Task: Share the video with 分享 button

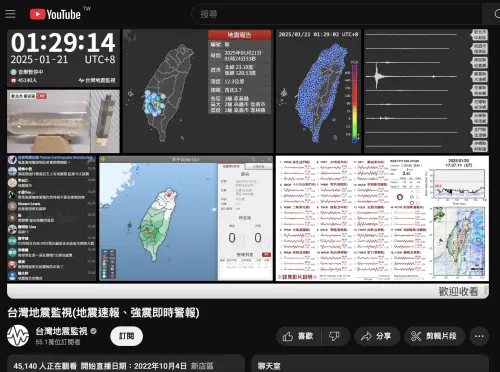Action: click(x=377, y=336)
